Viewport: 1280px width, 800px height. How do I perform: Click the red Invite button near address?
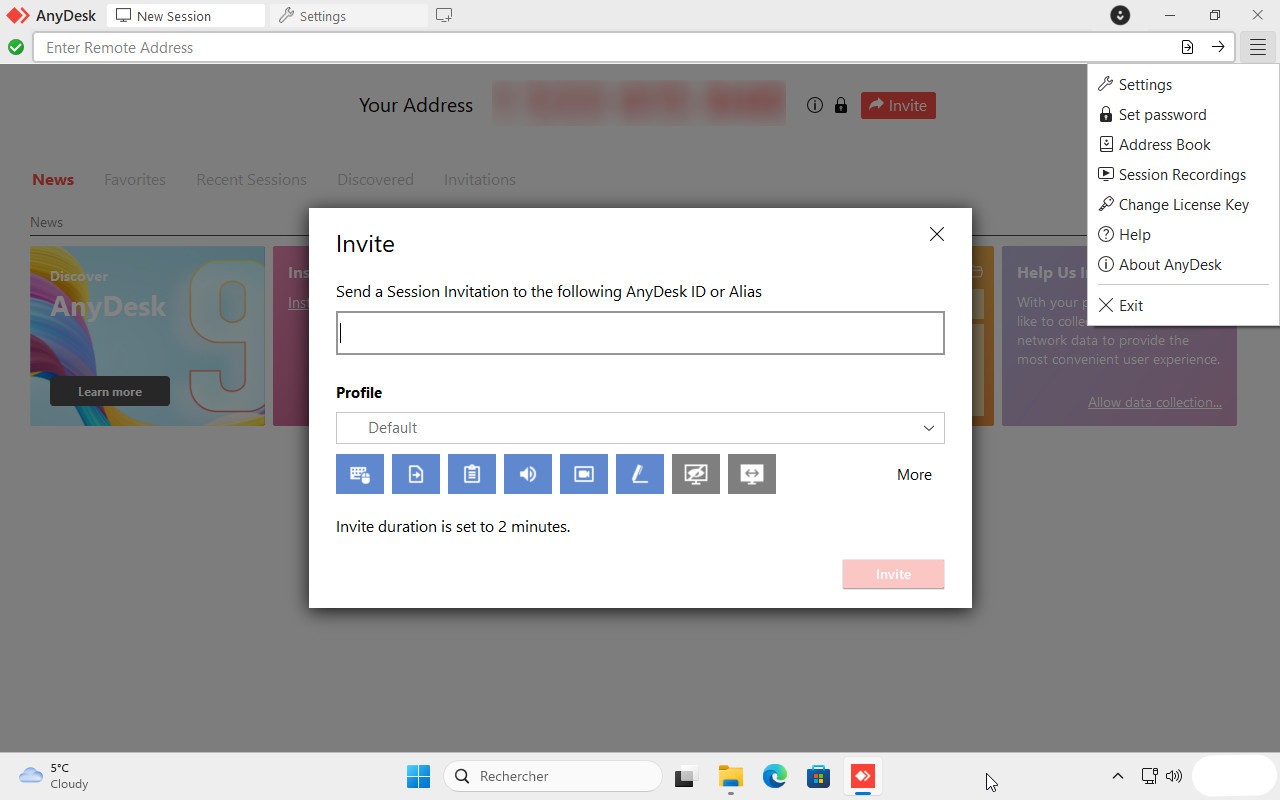point(898,105)
